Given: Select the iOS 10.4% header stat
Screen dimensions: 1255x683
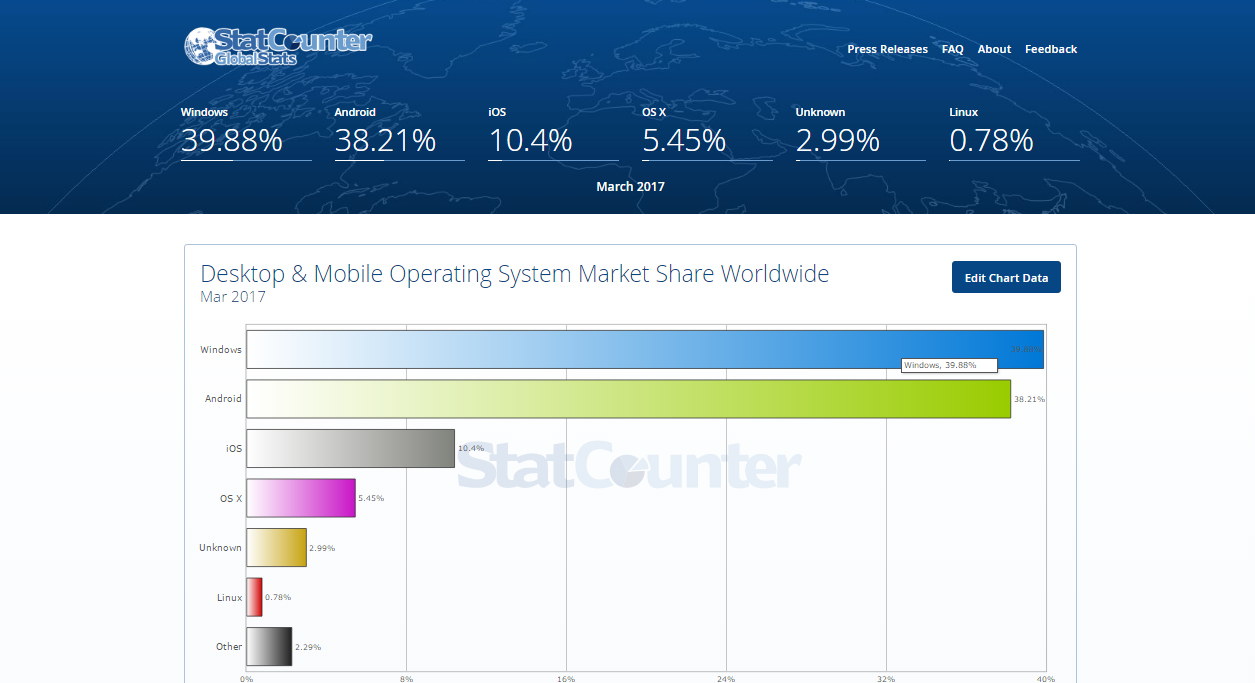Looking at the screenshot, I should click(x=553, y=132).
